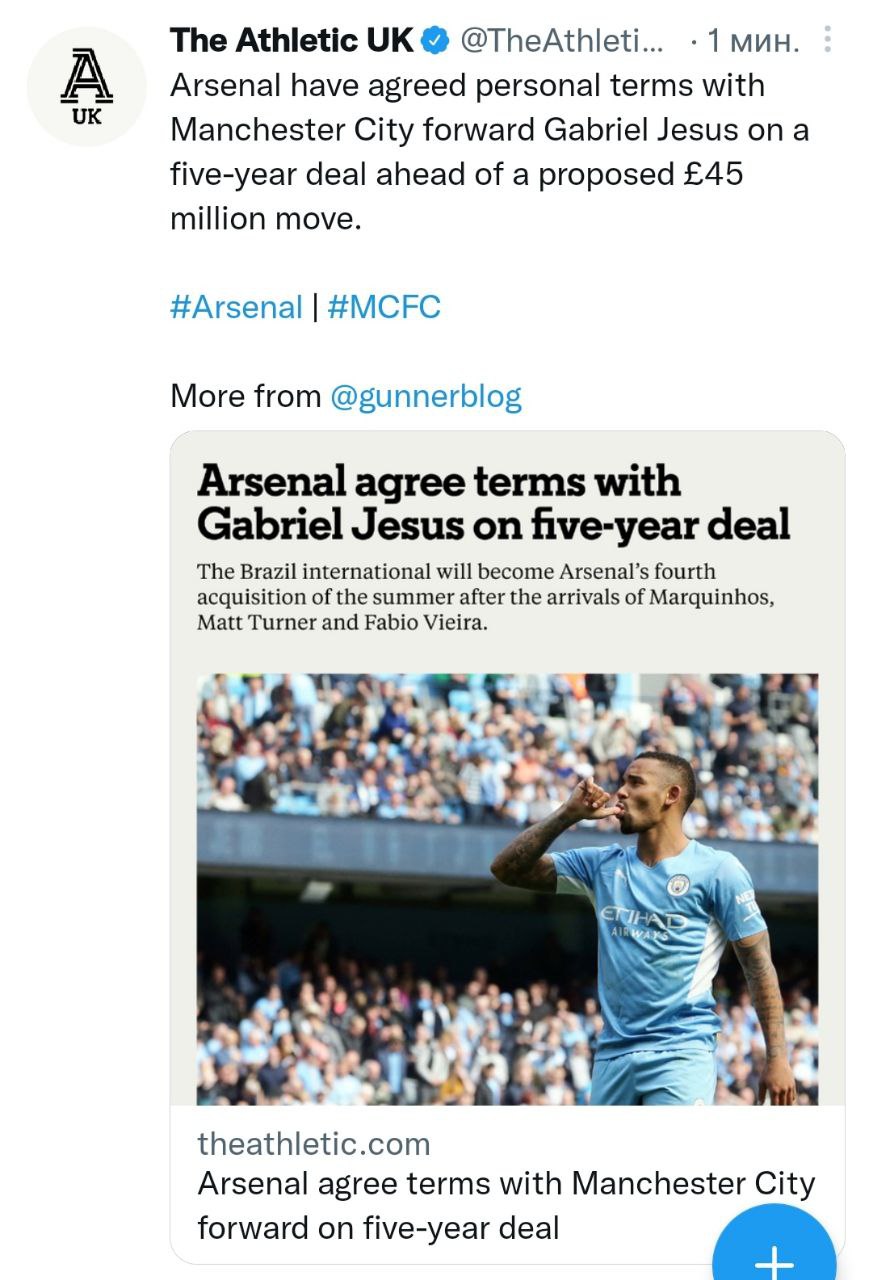
Task: Click the Etihad Airways logo on the jersey
Action: point(642,920)
